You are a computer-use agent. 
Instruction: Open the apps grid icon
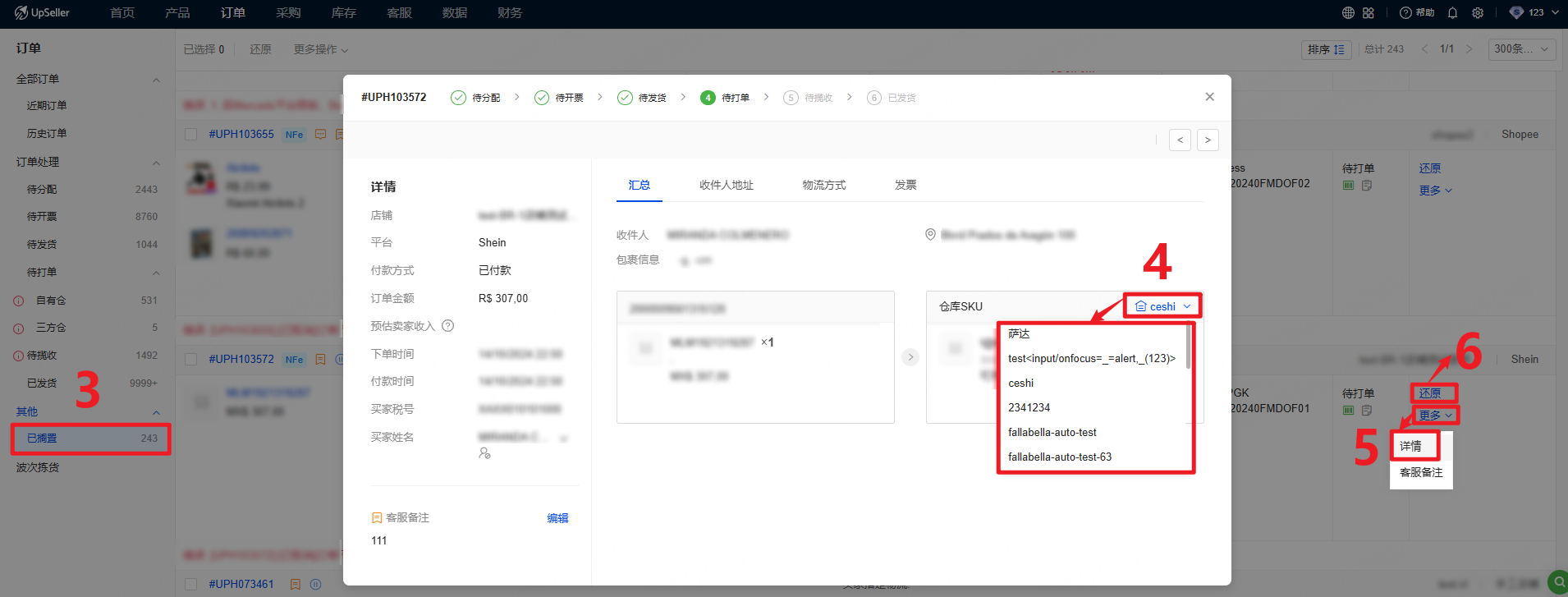[x=1369, y=12]
